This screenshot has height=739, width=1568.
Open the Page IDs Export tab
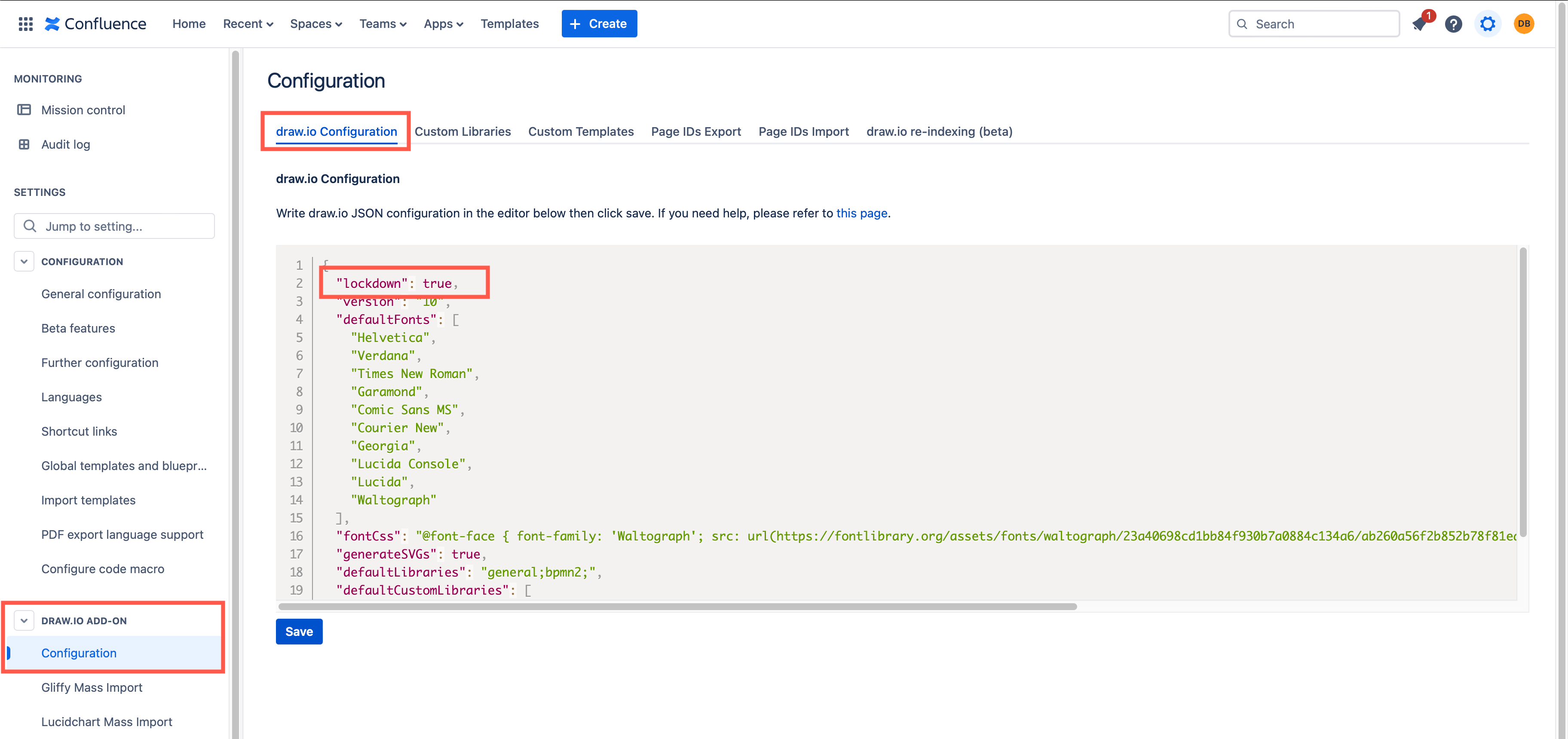[696, 131]
